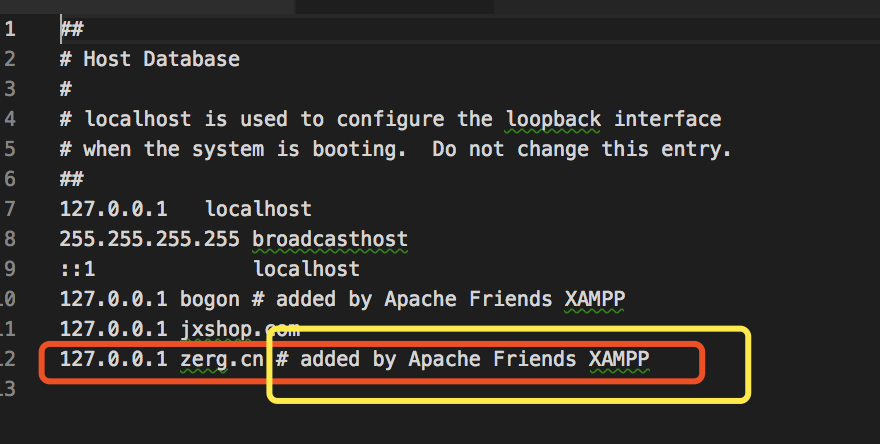This screenshot has width=880, height=444.
Task: Click the 255.255.255.255 IP address
Action: tap(149, 239)
